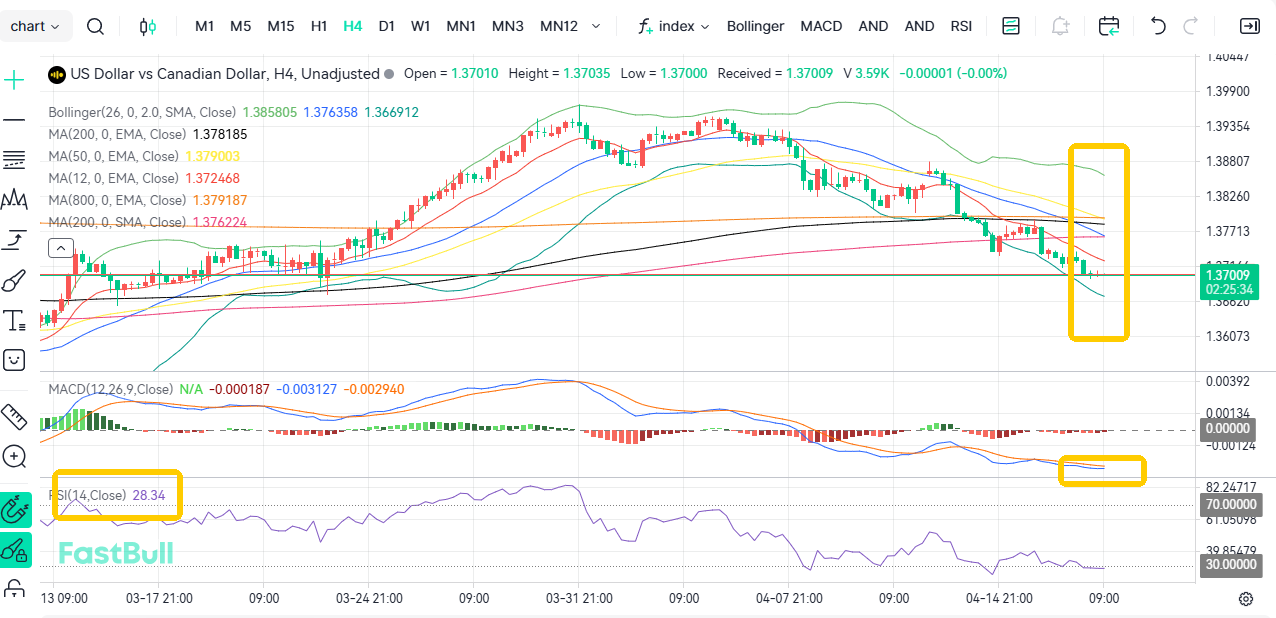Switch to the H1 timeframe
The image size is (1276, 618).
click(x=318, y=27)
